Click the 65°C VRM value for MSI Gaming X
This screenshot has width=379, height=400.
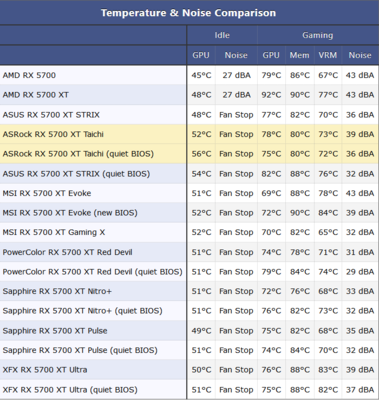coord(328,232)
